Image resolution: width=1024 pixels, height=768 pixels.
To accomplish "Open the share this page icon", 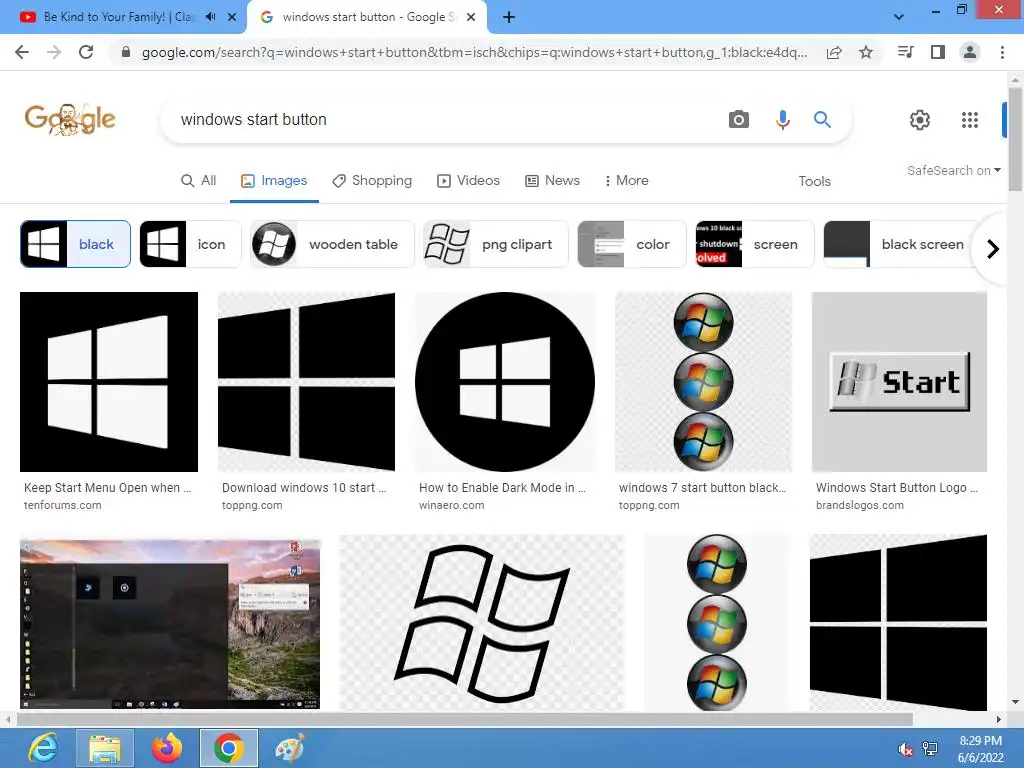I will [834, 52].
